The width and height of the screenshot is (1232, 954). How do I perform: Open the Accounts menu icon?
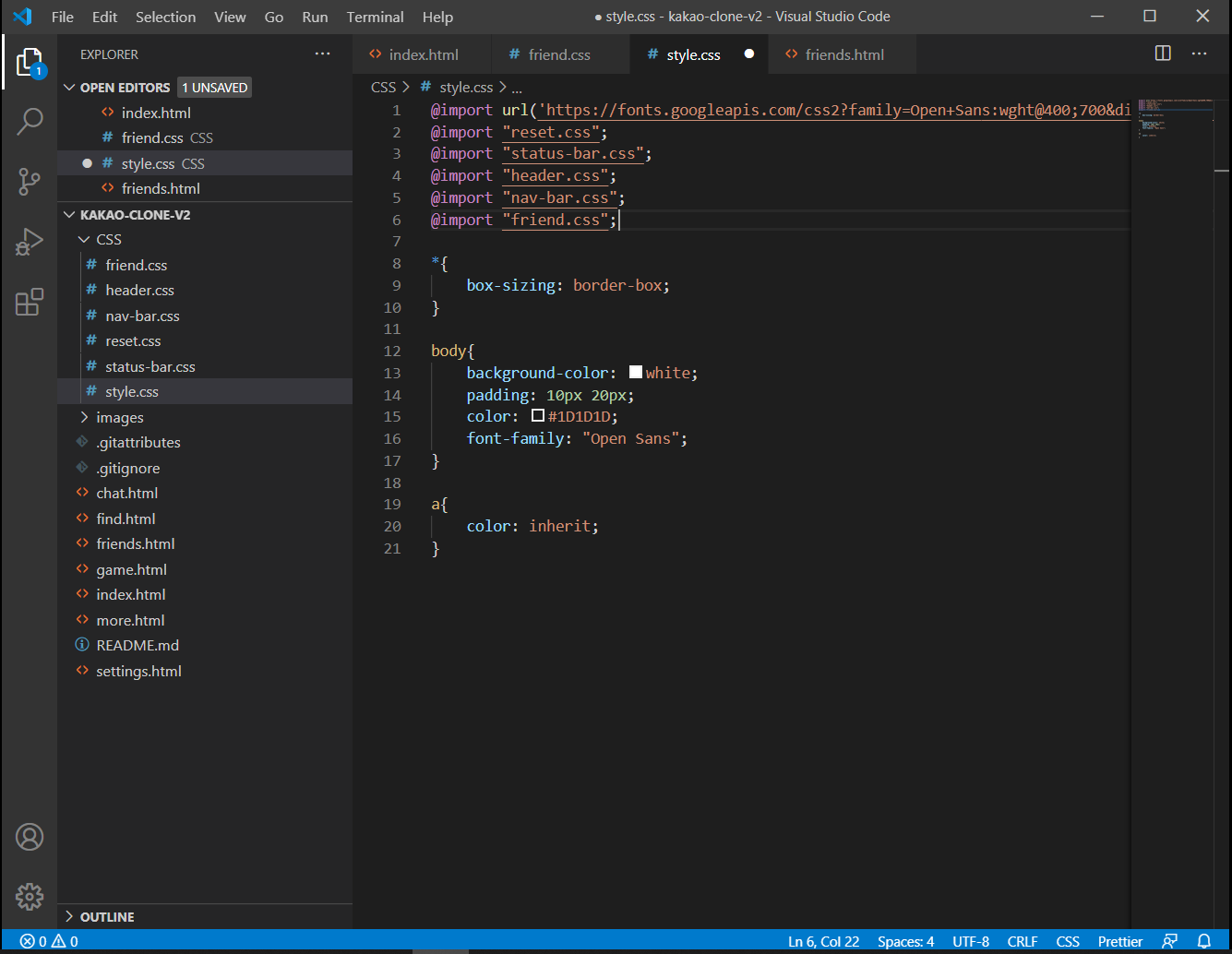coord(30,837)
